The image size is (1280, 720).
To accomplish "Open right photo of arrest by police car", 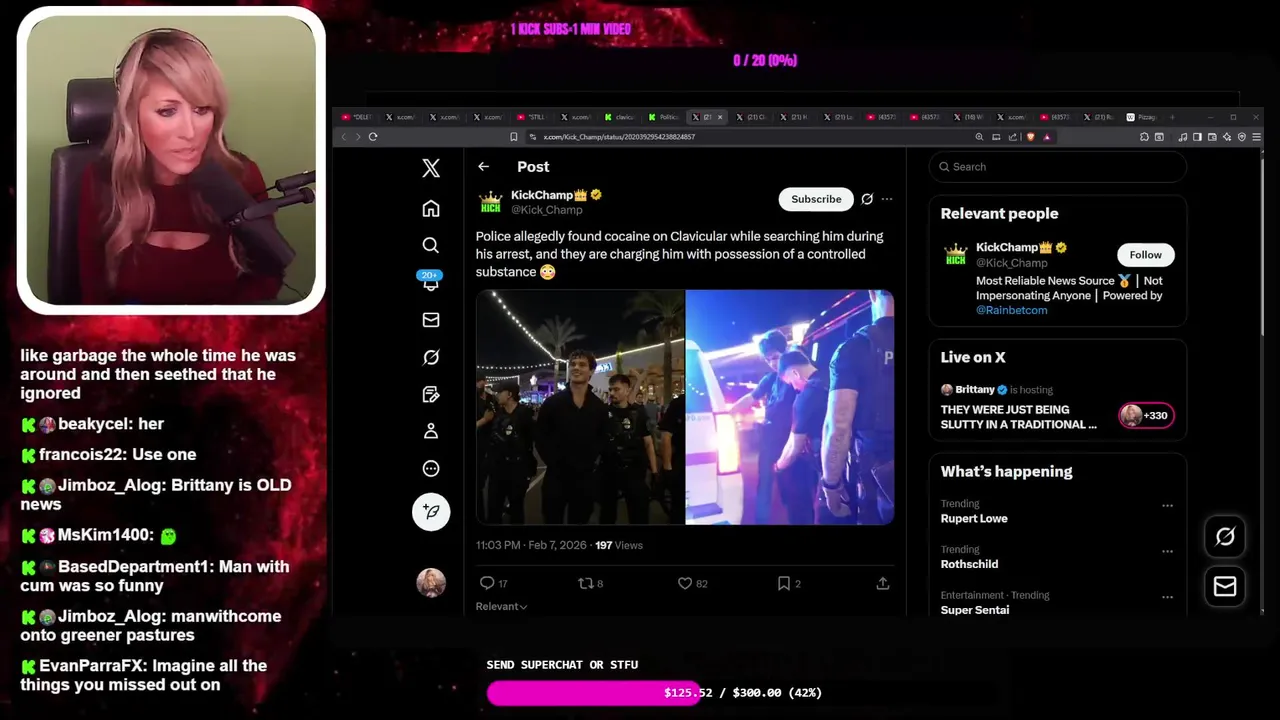I will (790, 407).
